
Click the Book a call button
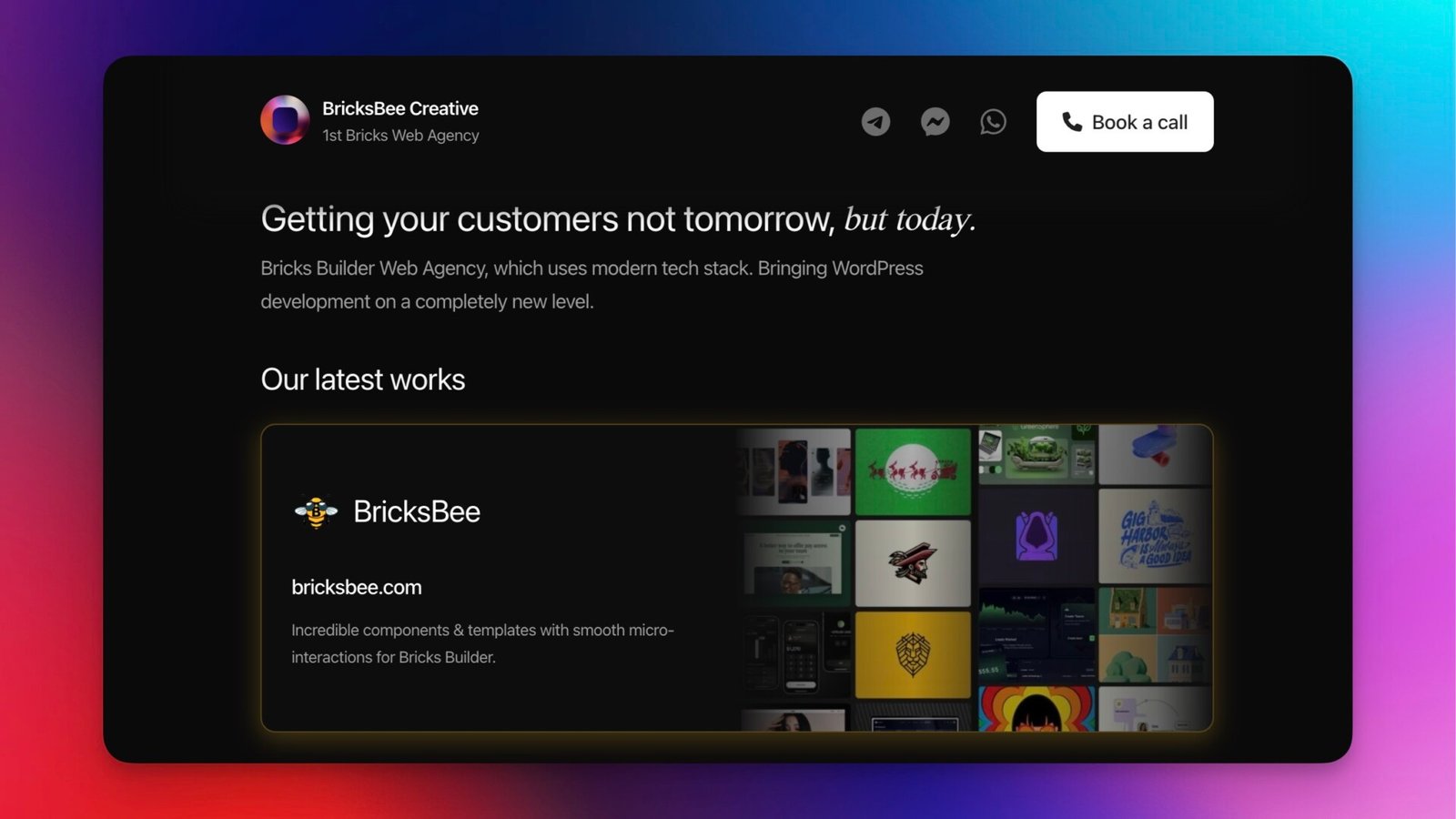click(x=1125, y=122)
